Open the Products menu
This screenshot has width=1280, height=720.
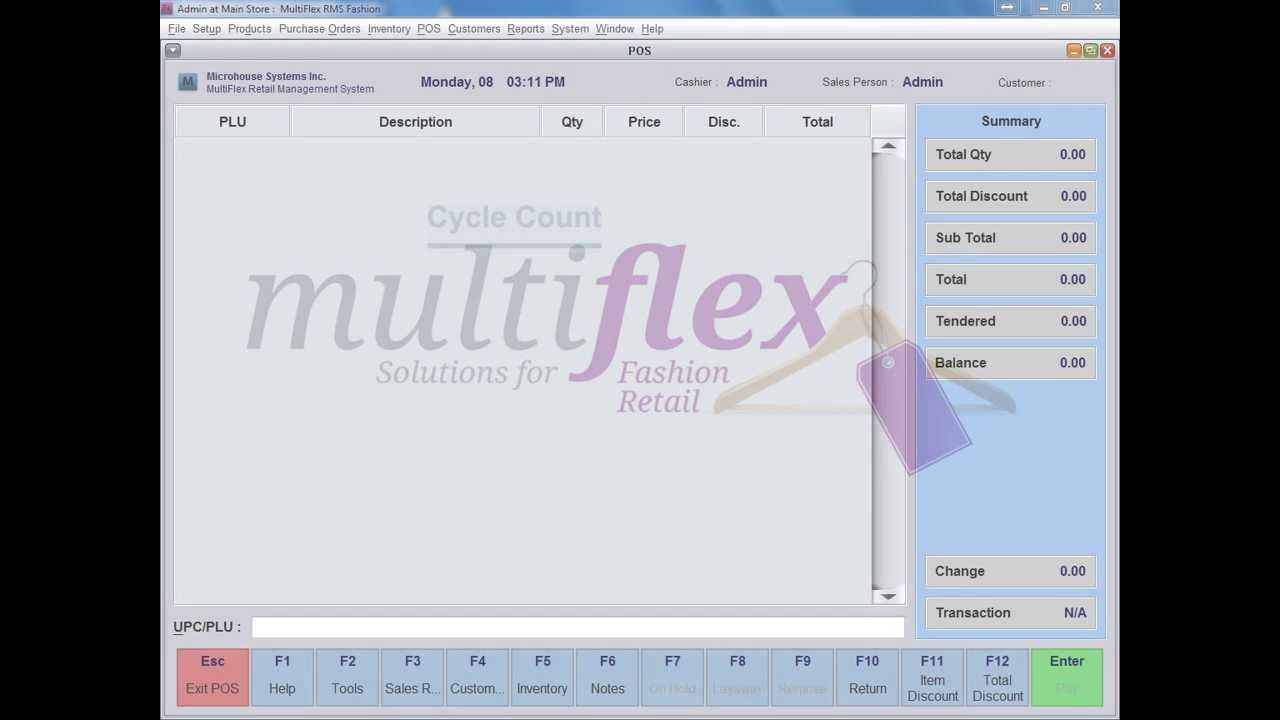tap(249, 29)
